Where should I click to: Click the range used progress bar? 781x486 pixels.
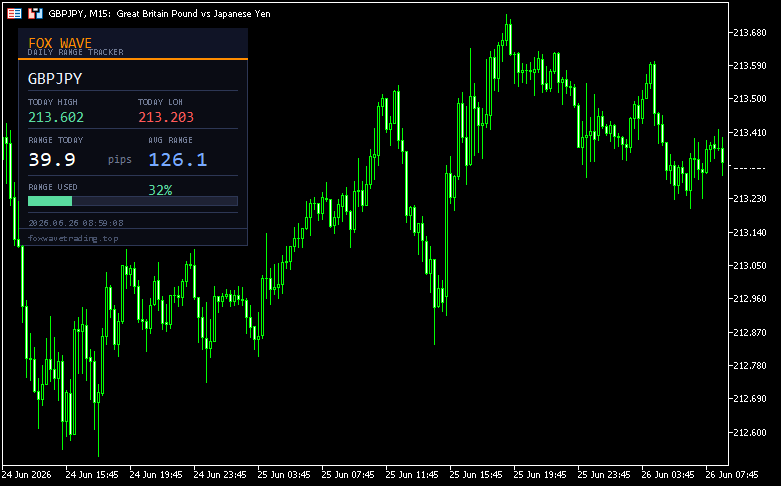click(x=133, y=201)
